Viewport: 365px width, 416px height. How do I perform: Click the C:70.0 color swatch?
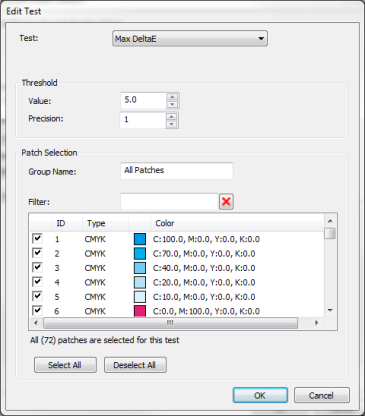pyautogui.click(x=140, y=253)
